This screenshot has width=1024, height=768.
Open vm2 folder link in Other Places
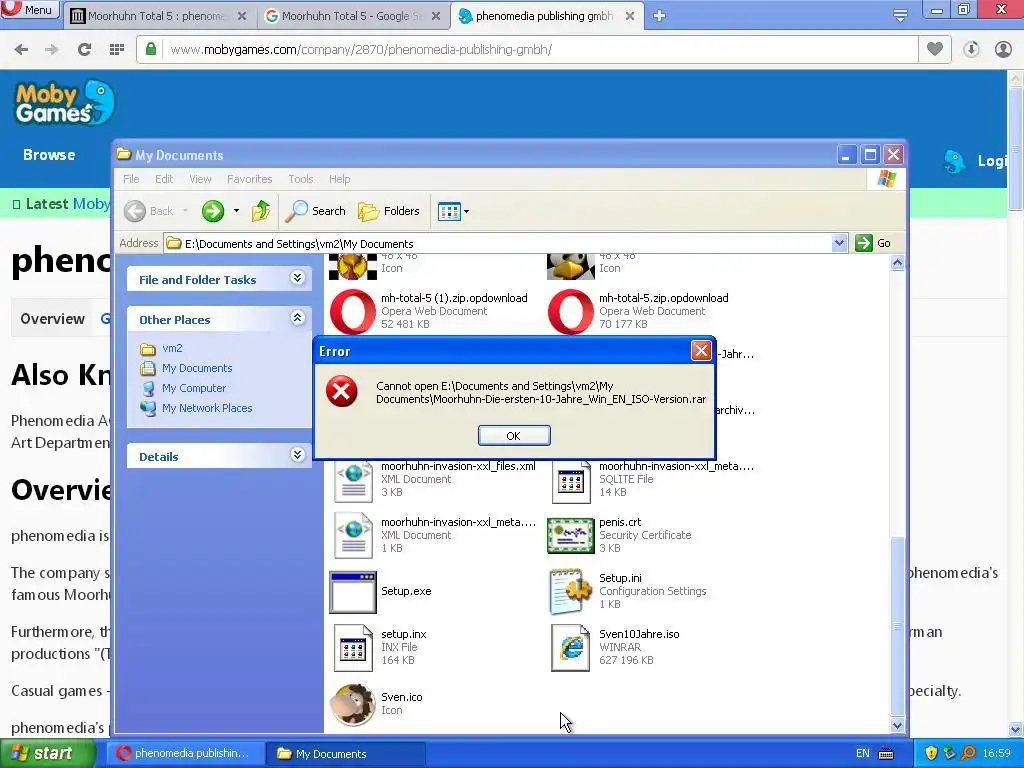click(x=172, y=348)
